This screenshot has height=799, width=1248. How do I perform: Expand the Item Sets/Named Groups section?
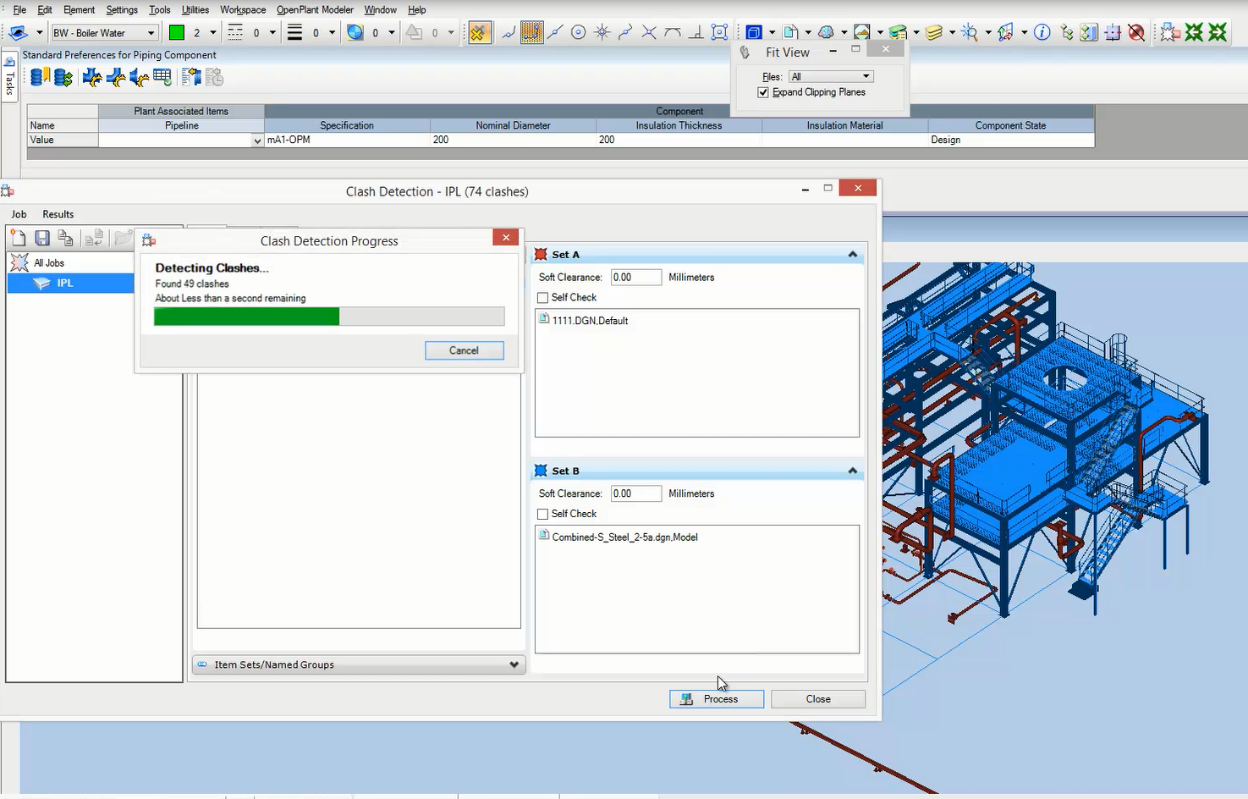(359, 665)
